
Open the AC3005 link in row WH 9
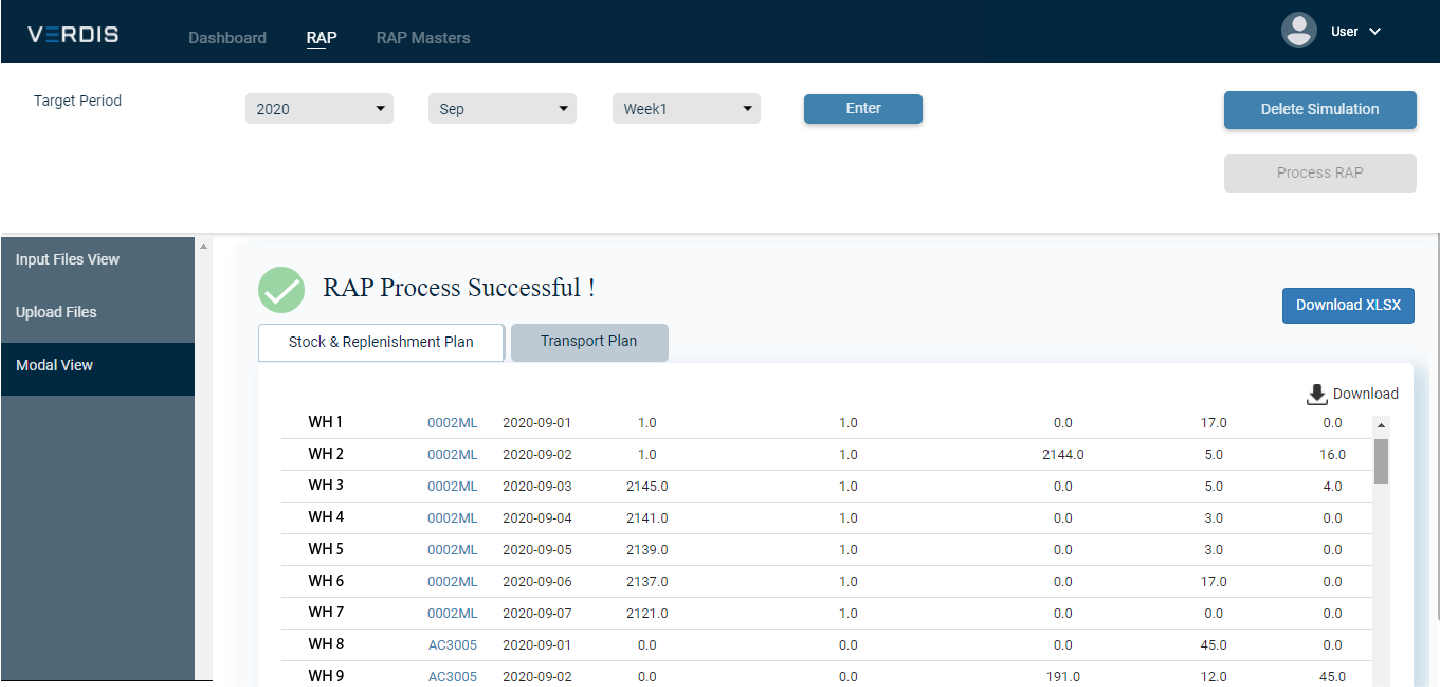[x=452, y=677]
